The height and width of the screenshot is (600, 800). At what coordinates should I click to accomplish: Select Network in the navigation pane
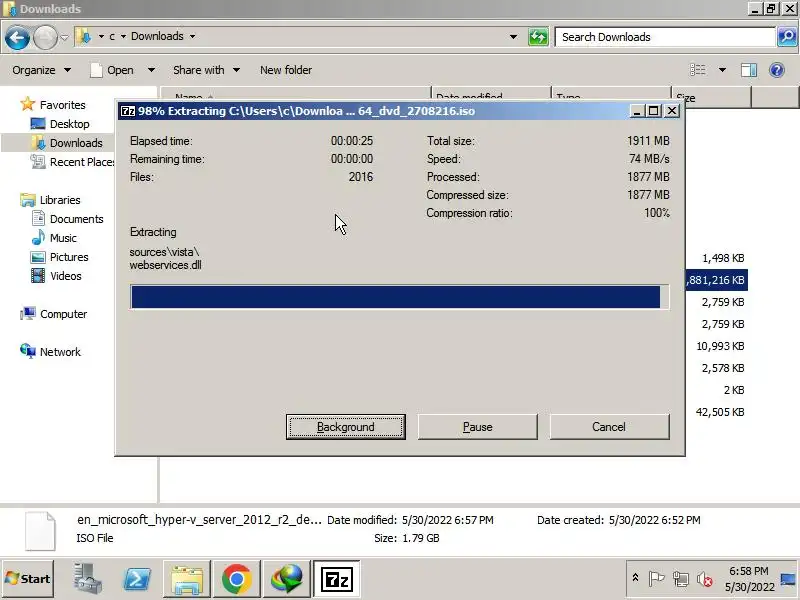point(51,352)
